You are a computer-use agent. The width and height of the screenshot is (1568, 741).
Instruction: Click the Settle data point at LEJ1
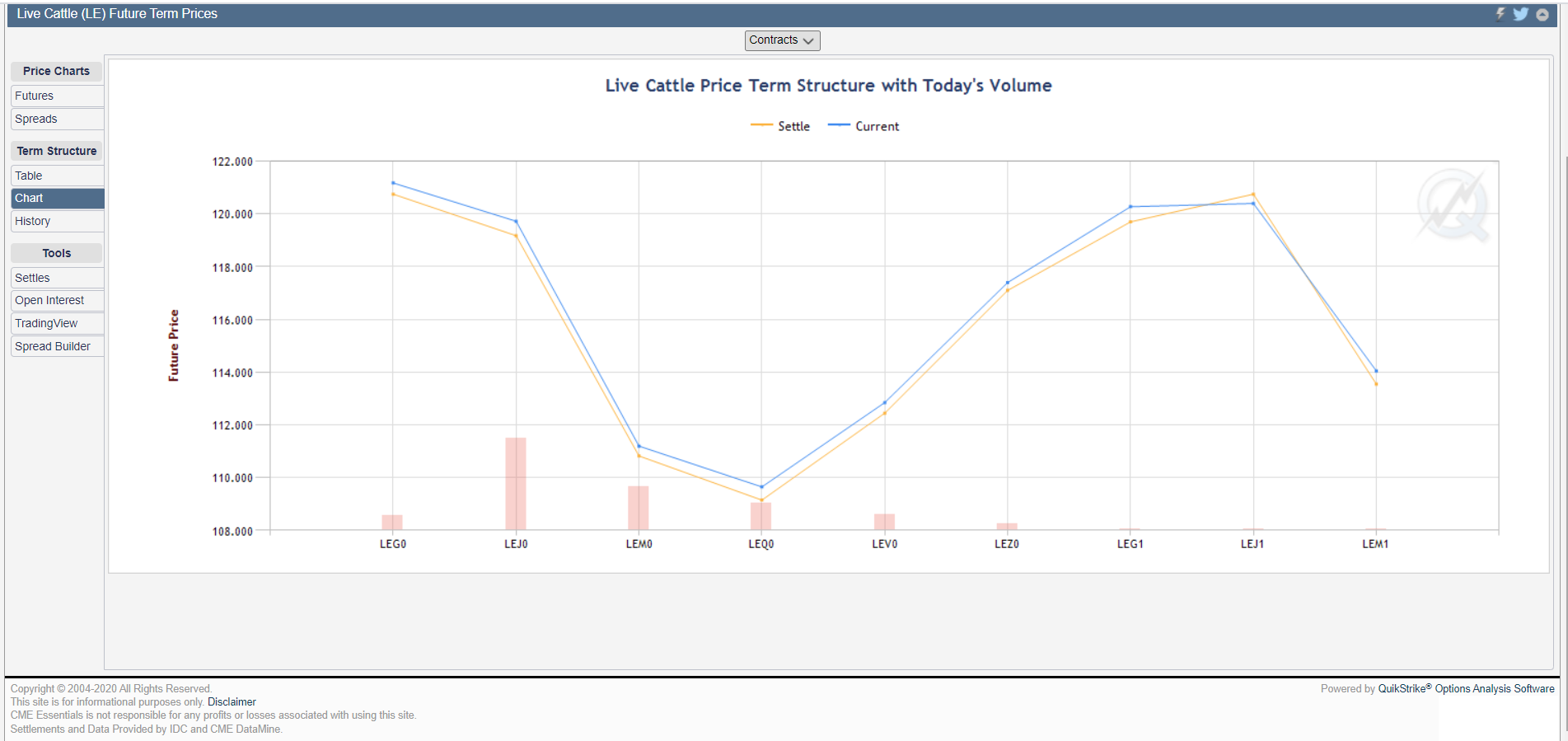(x=1253, y=195)
